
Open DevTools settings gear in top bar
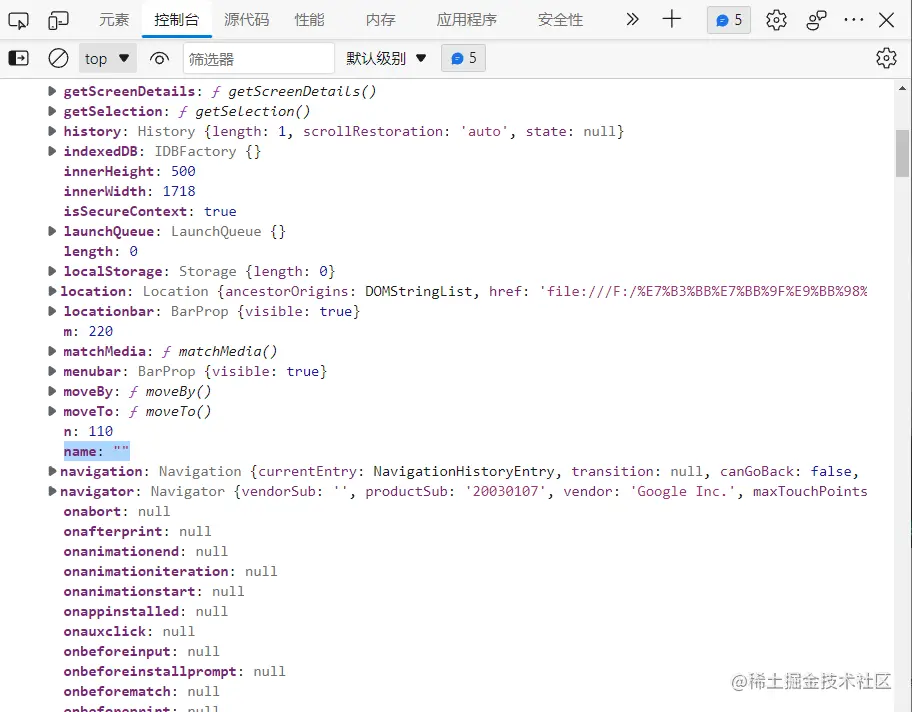pos(776,20)
